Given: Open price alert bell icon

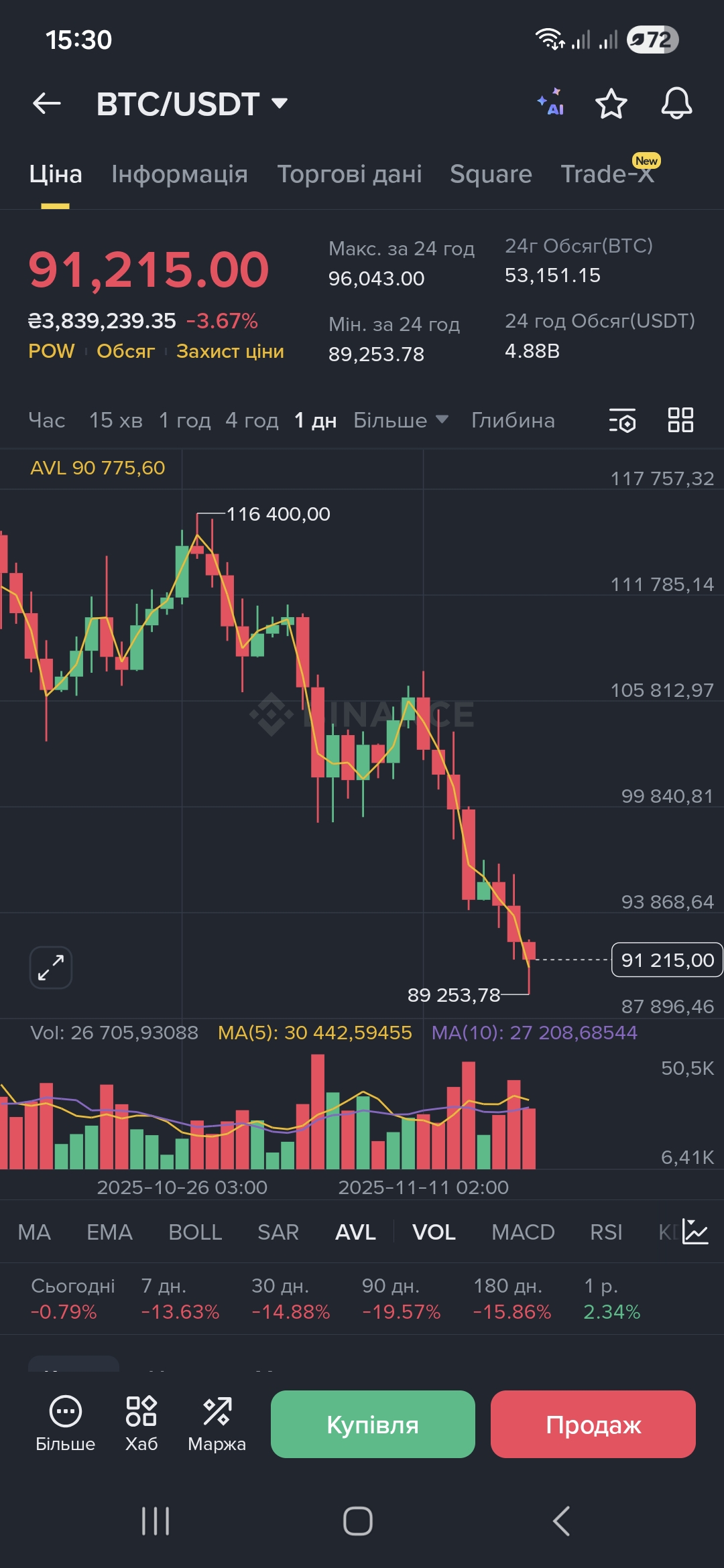Looking at the screenshot, I should pyautogui.click(x=676, y=104).
